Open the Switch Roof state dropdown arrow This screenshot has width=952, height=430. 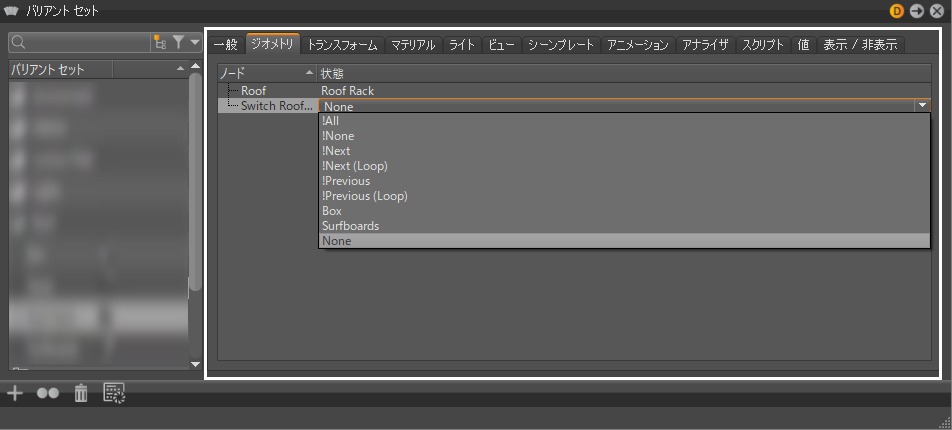click(923, 105)
